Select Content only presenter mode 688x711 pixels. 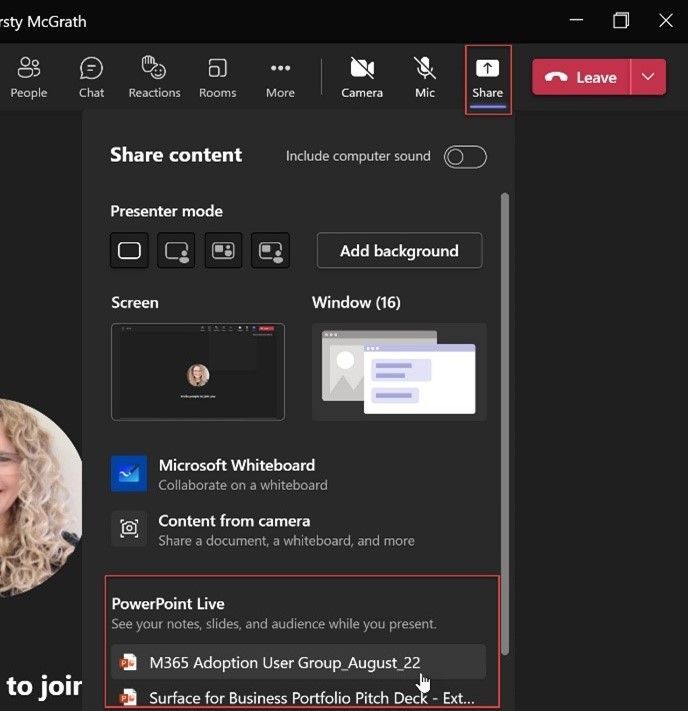[129, 250]
